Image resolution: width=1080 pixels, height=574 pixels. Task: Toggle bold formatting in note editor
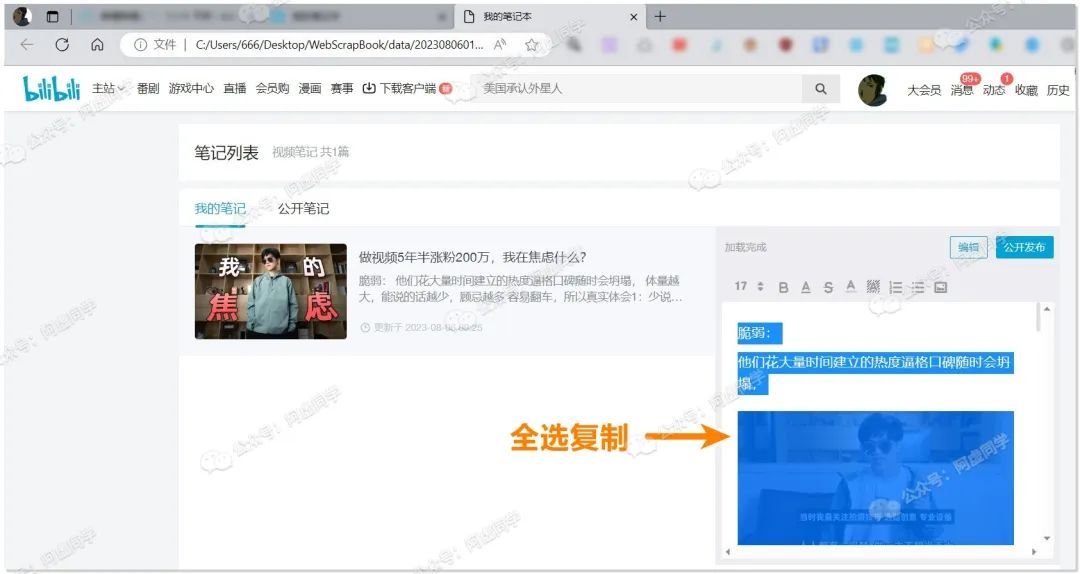point(783,287)
